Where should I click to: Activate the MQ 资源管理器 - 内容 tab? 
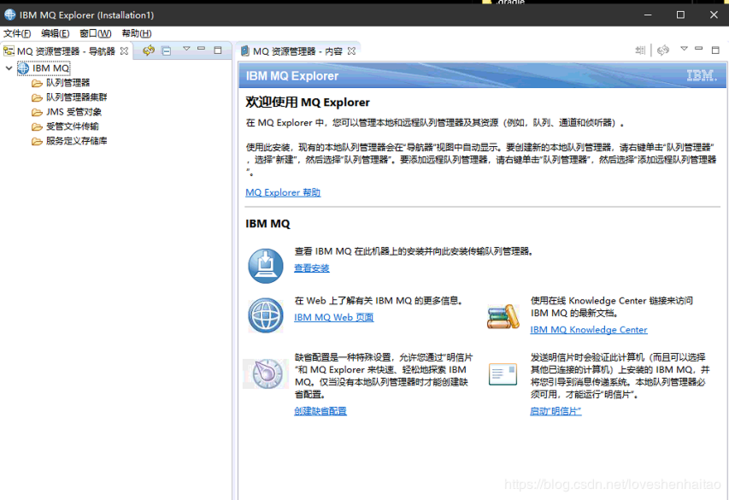point(298,51)
